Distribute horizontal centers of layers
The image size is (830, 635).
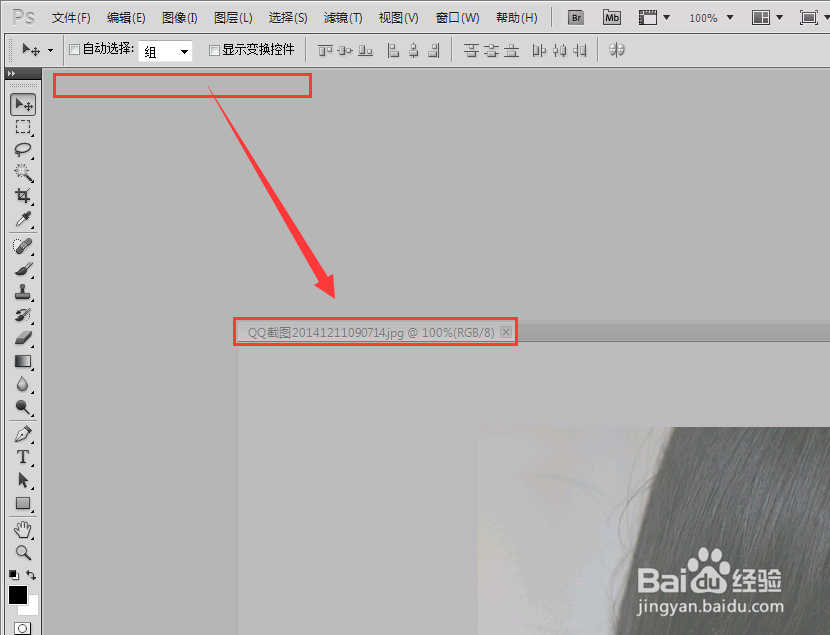click(560, 50)
